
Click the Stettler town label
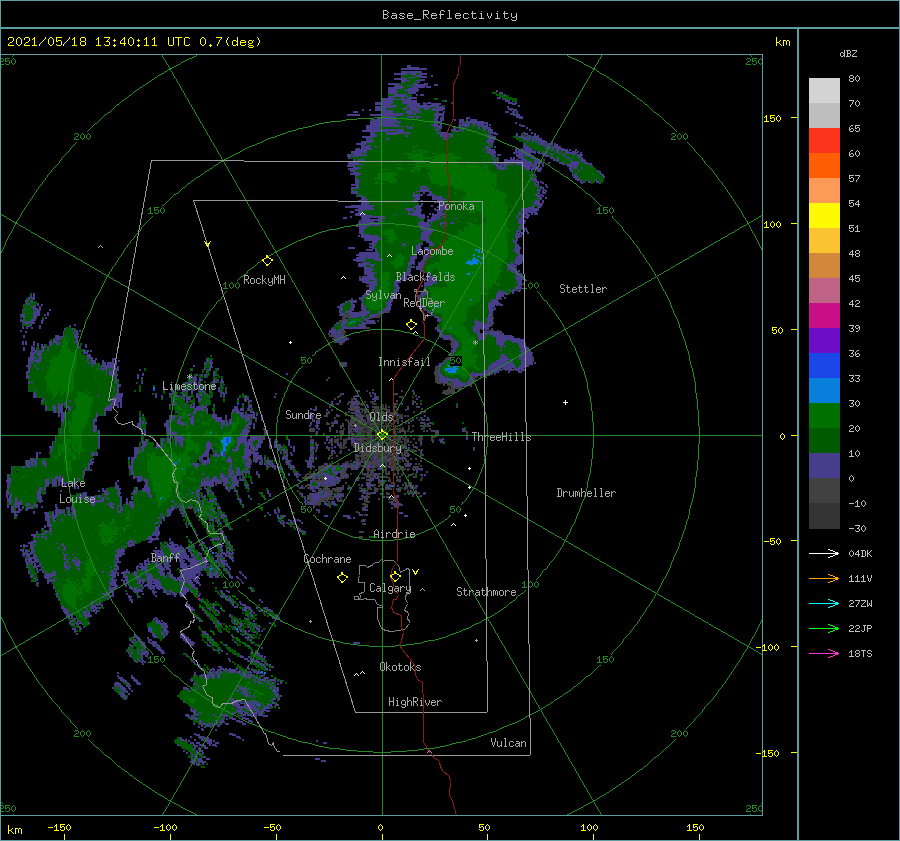coord(583,289)
